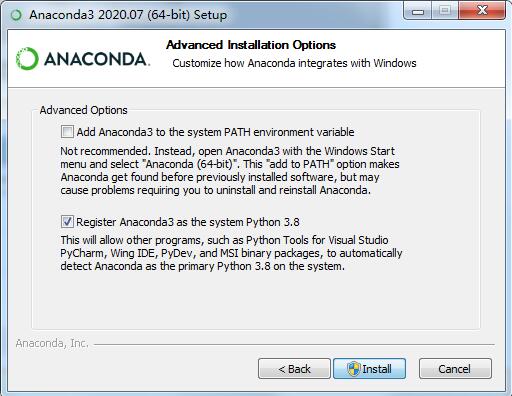Minimize the Anaconda3 Setup window
Viewport: 512px width, 396px height.
[x=417, y=11]
